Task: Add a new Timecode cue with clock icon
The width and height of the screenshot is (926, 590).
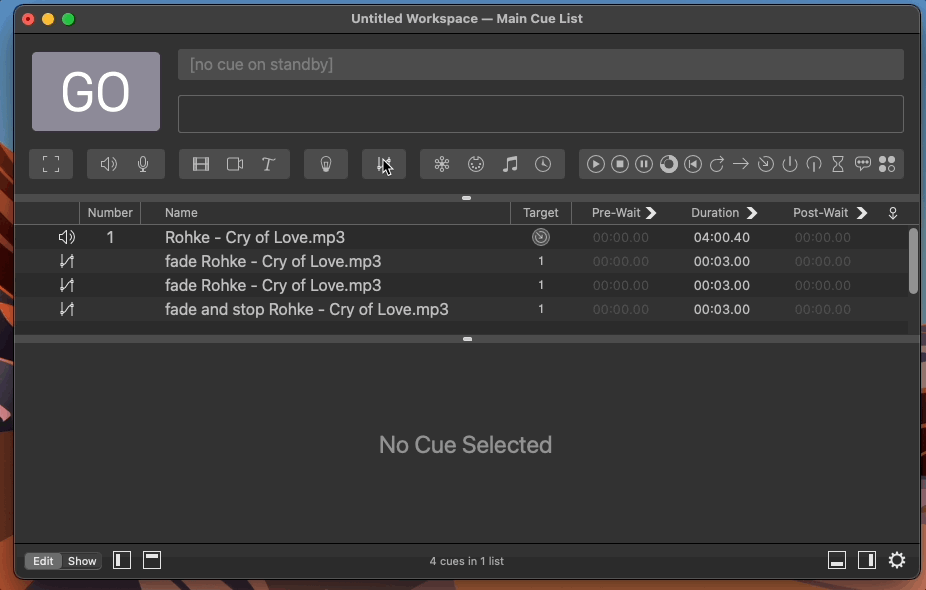Action: coord(543,164)
